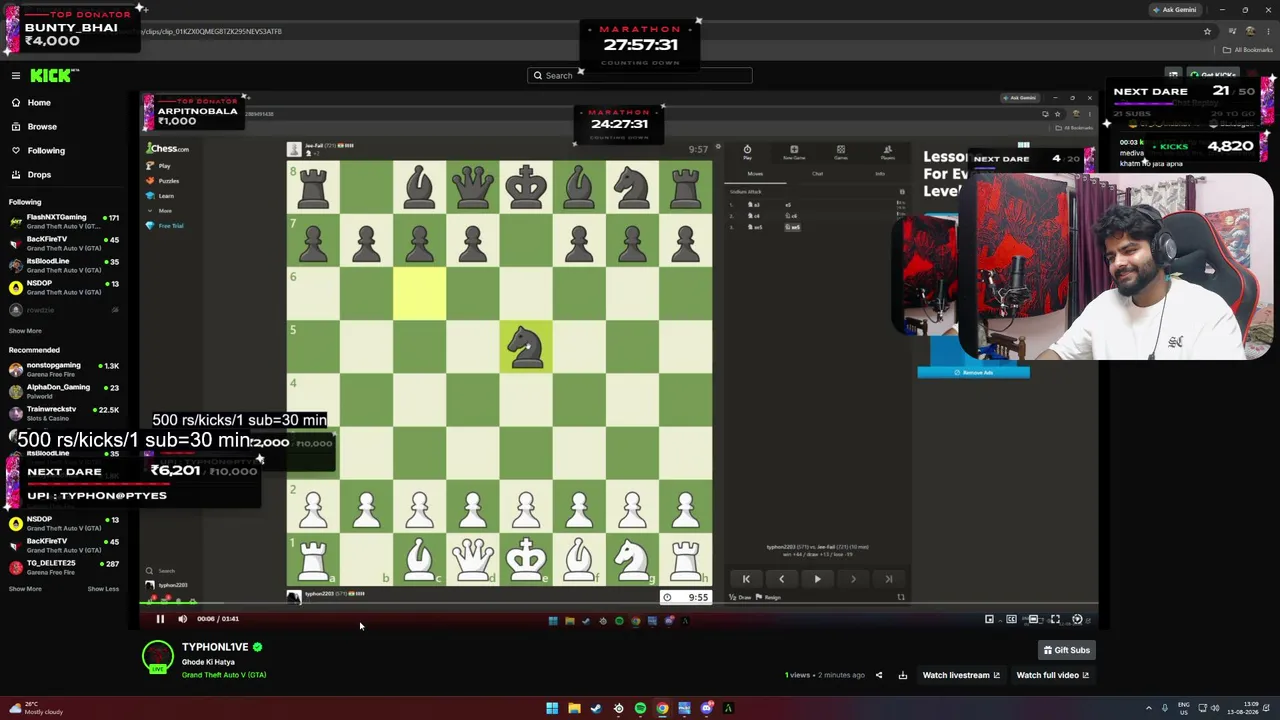Go to Home in Kick sidebar

coord(39,103)
